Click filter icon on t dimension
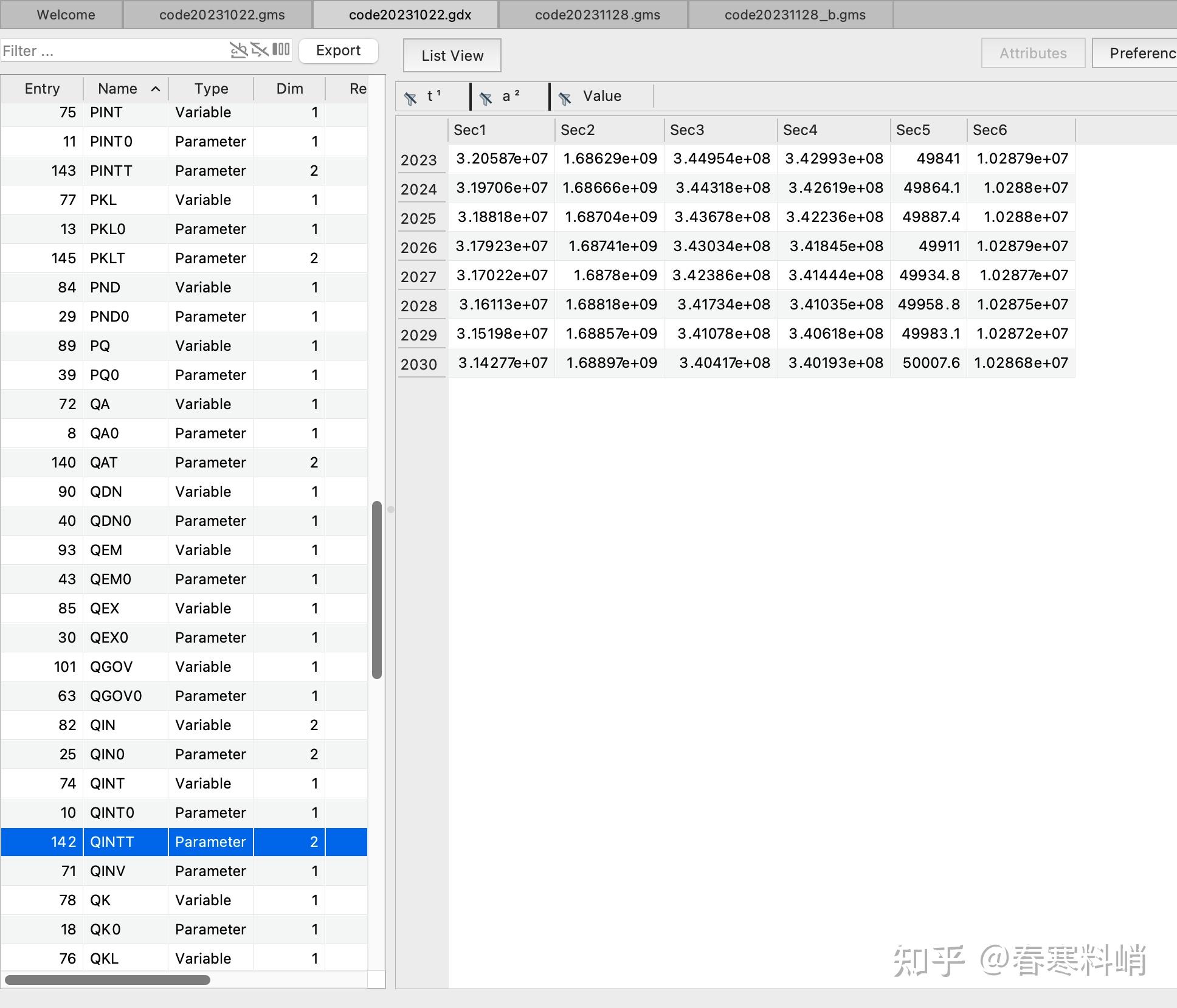The width and height of the screenshot is (1177, 1008). coord(411,98)
